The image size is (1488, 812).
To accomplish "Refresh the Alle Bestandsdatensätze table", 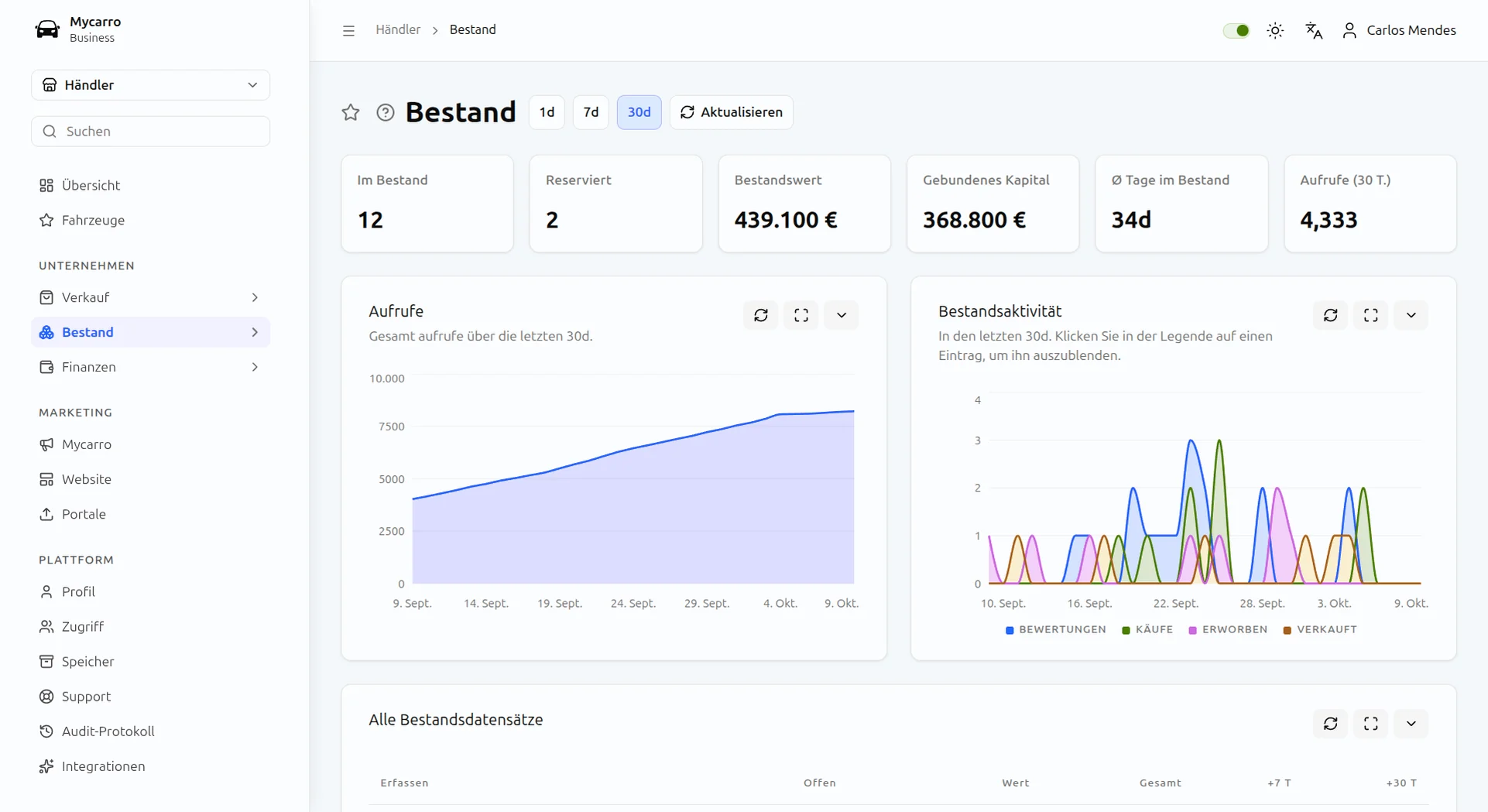I will click(x=1331, y=724).
